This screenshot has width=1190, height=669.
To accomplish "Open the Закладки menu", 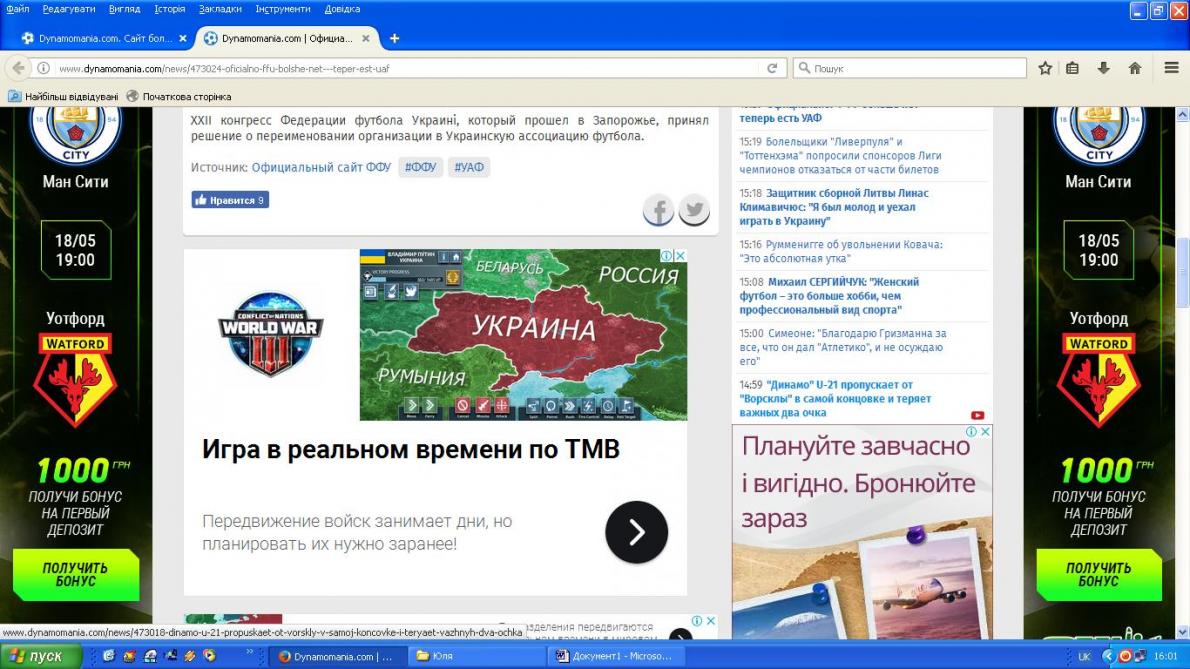I will (x=220, y=9).
